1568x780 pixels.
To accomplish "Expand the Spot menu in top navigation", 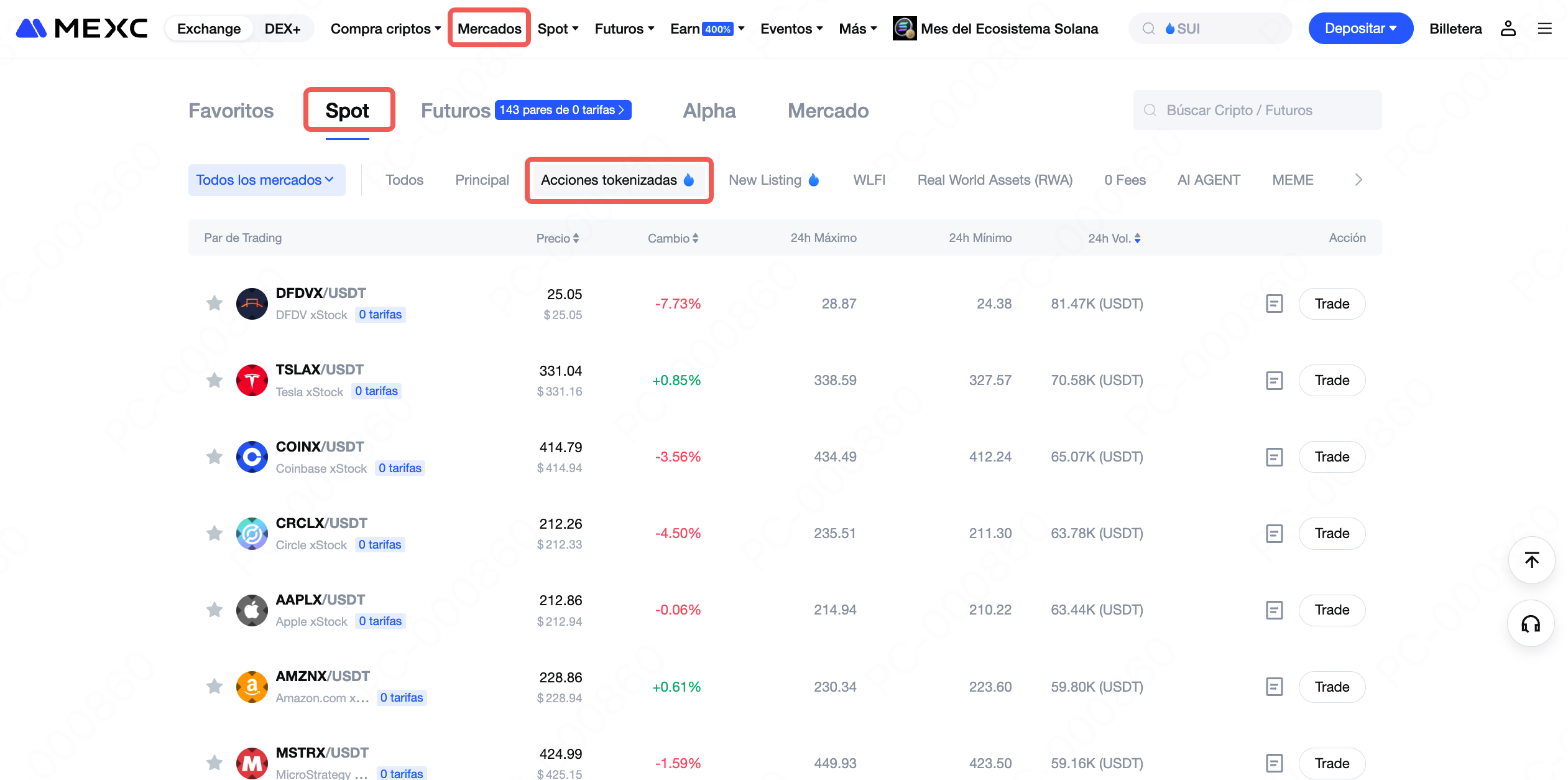I will pos(558,29).
